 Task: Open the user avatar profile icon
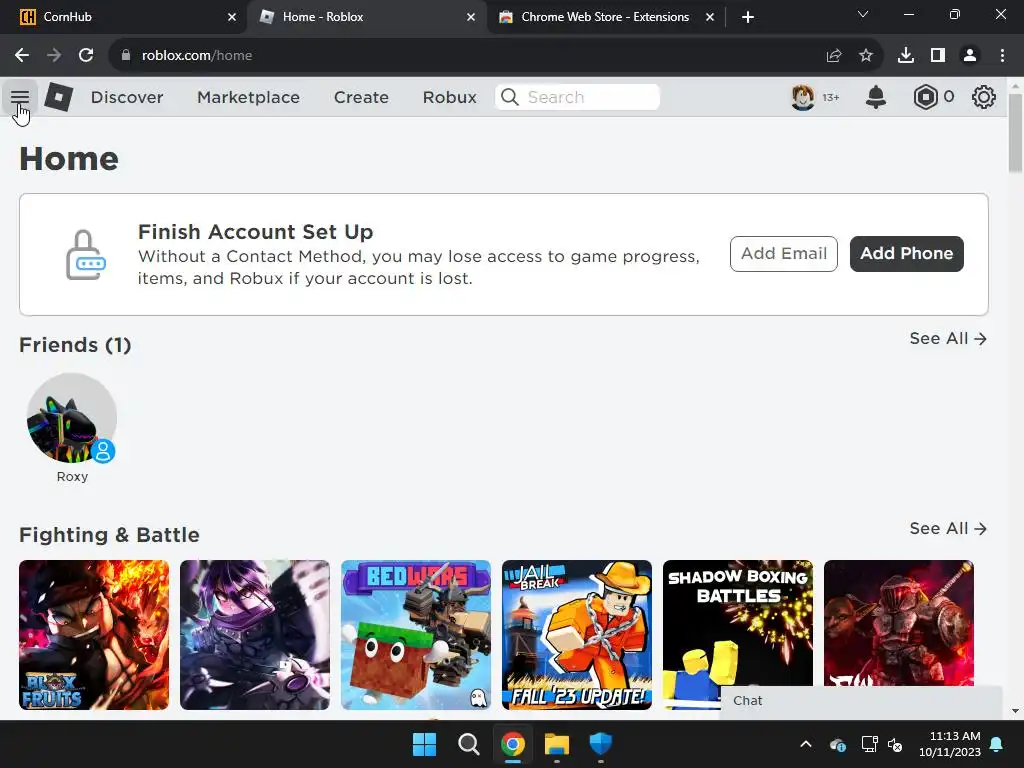[803, 97]
